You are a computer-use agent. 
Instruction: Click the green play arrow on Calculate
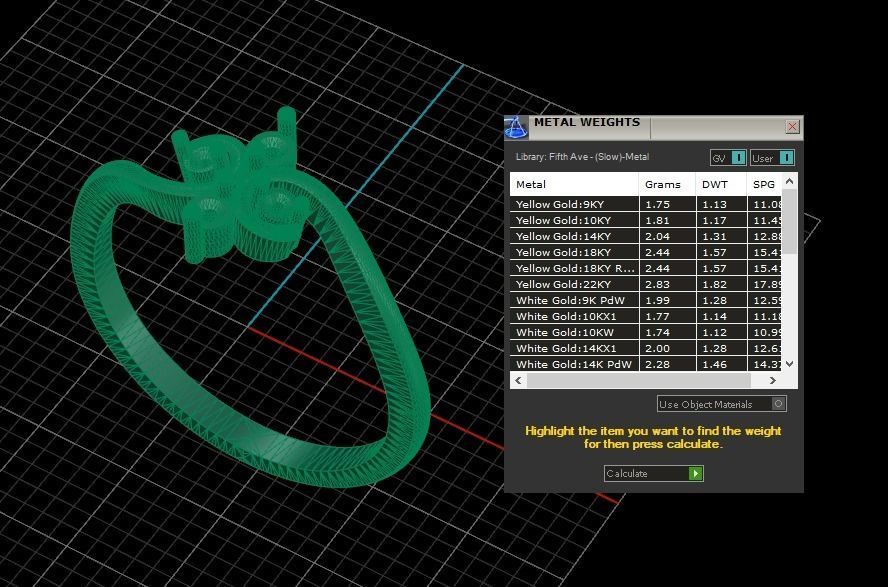695,473
